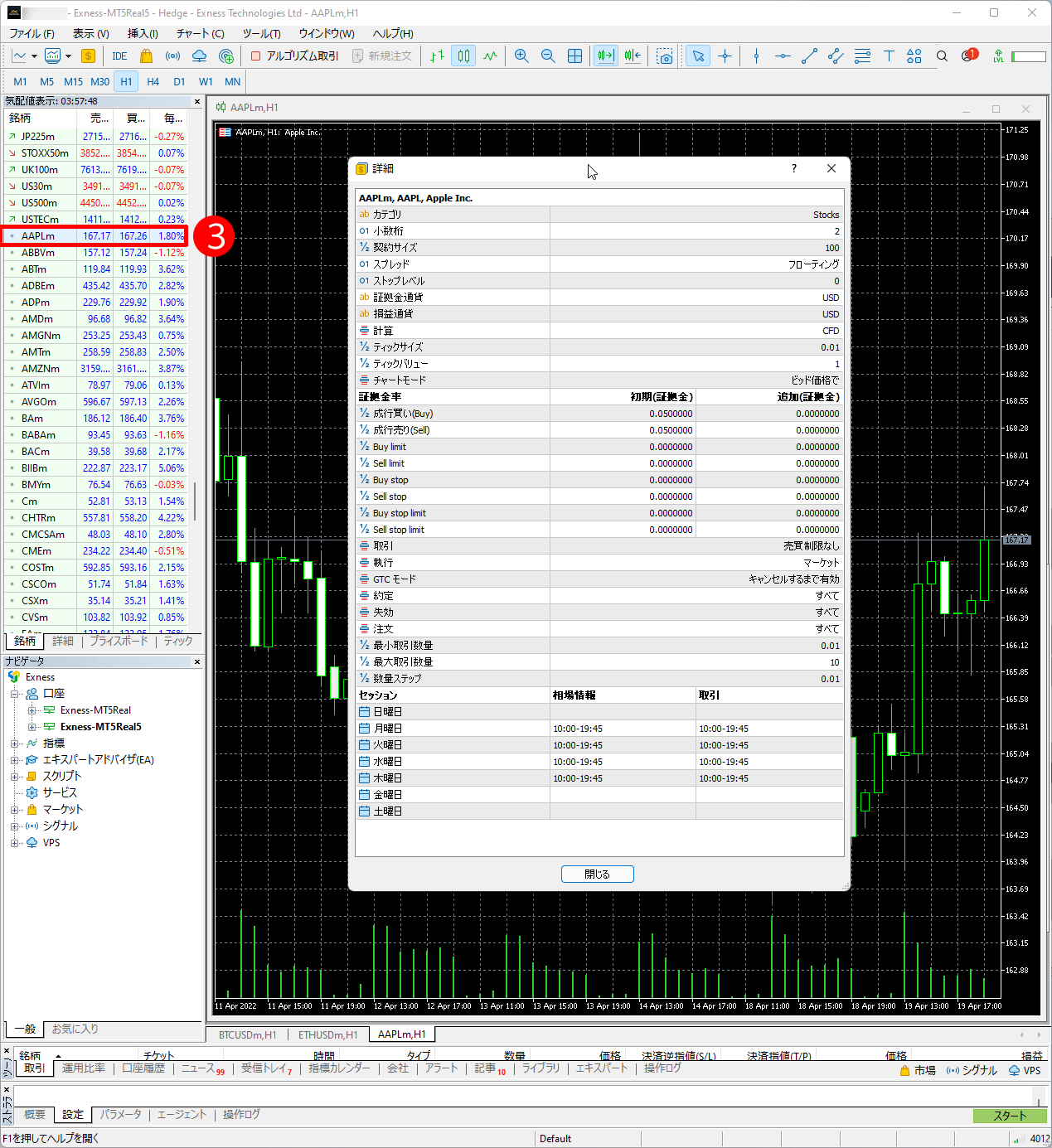This screenshot has height=1148, width=1052.
Task: Open the new chart dropdown arrow
Action: tap(34, 56)
